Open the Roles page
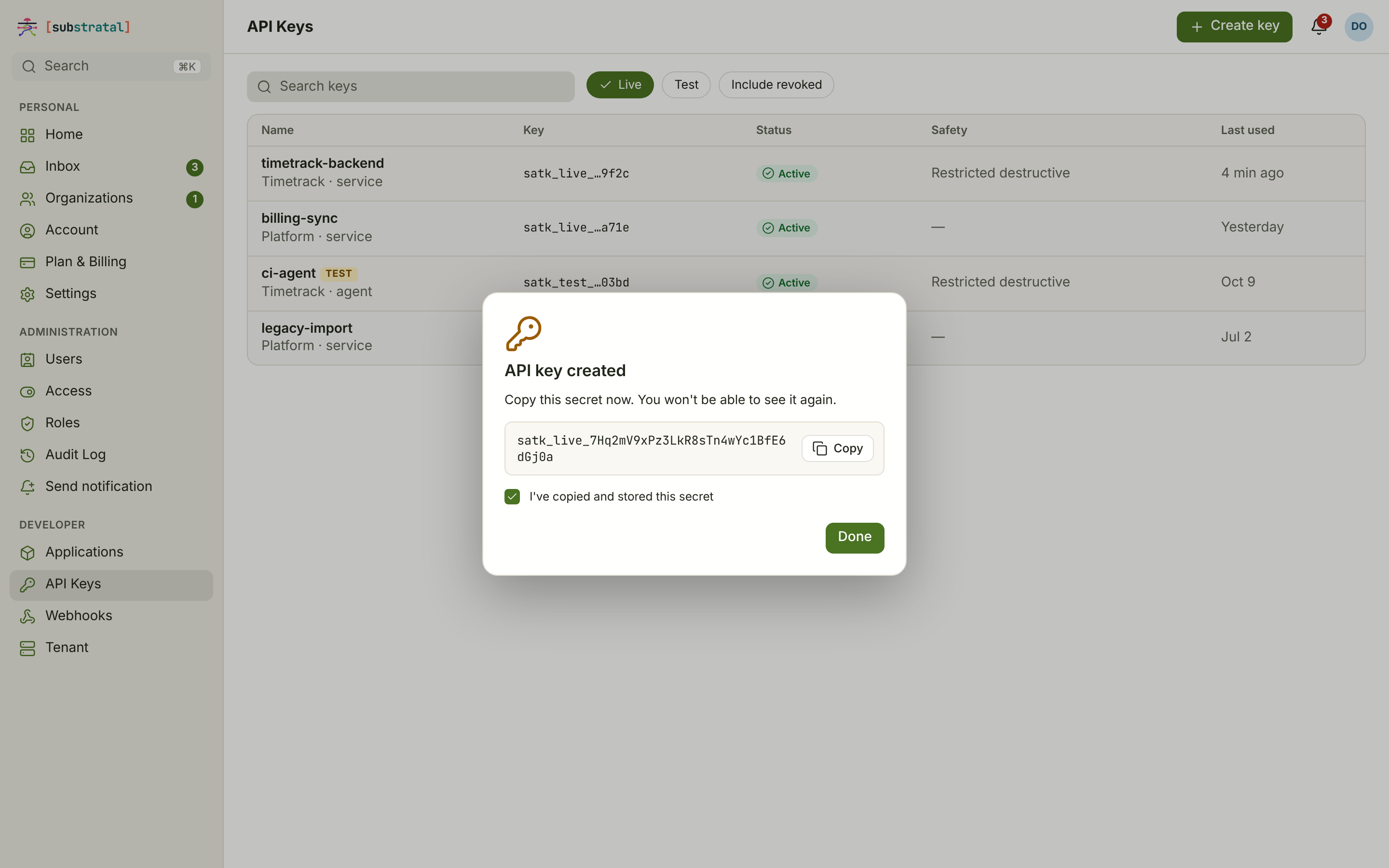This screenshot has height=868, width=1389. (x=111, y=423)
